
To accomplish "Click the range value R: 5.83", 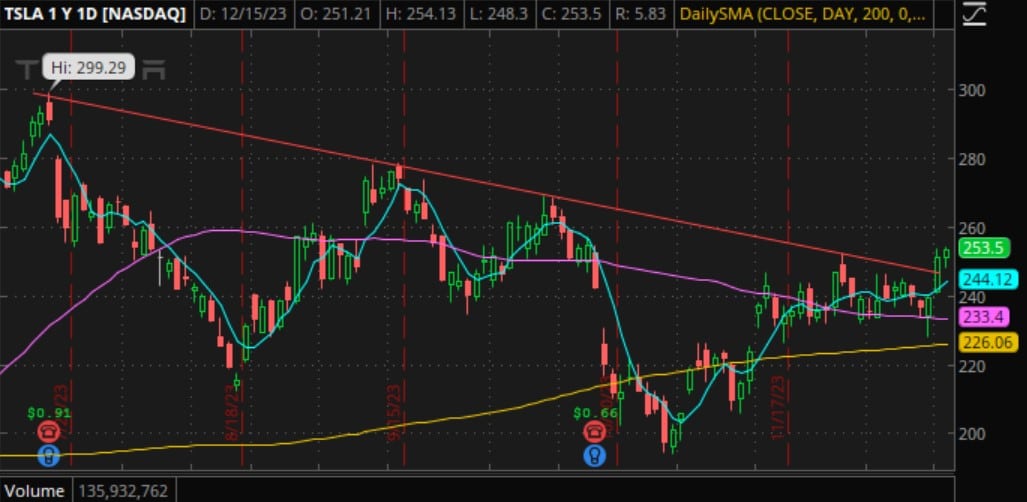I will [641, 14].
